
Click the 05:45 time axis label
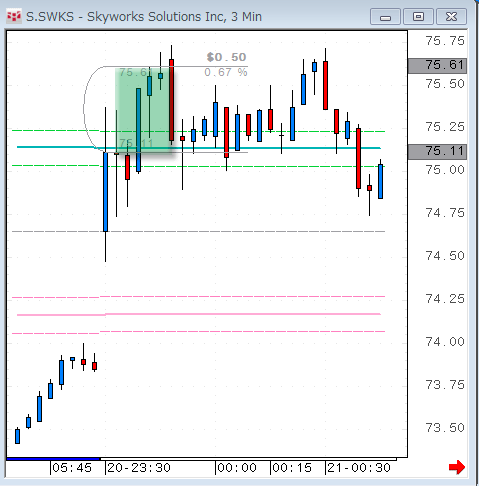click(x=72, y=468)
